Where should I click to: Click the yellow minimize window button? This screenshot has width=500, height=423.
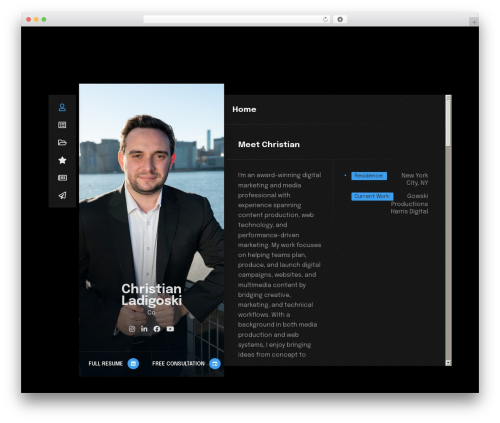coord(36,19)
